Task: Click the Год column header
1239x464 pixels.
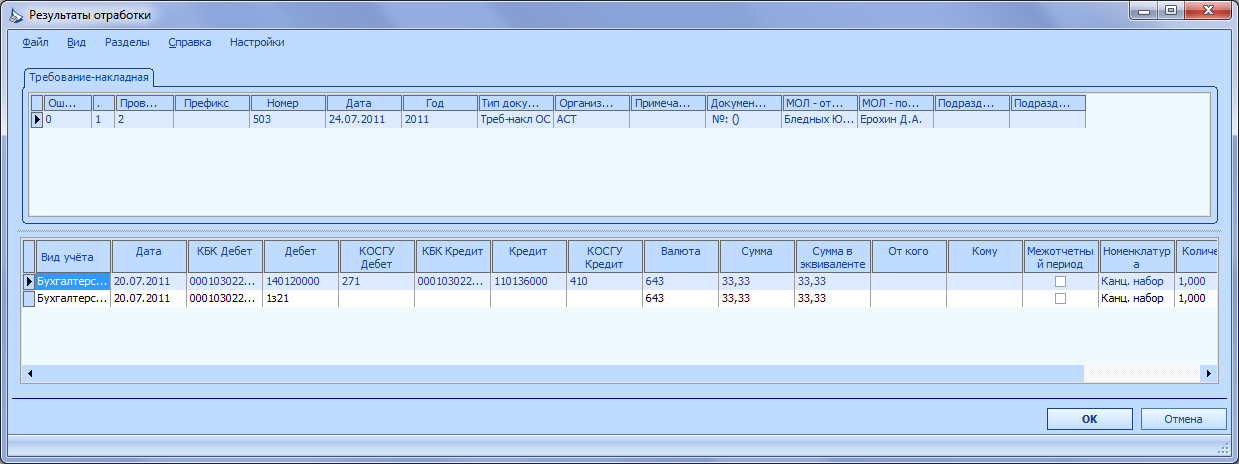Action: tap(440, 102)
